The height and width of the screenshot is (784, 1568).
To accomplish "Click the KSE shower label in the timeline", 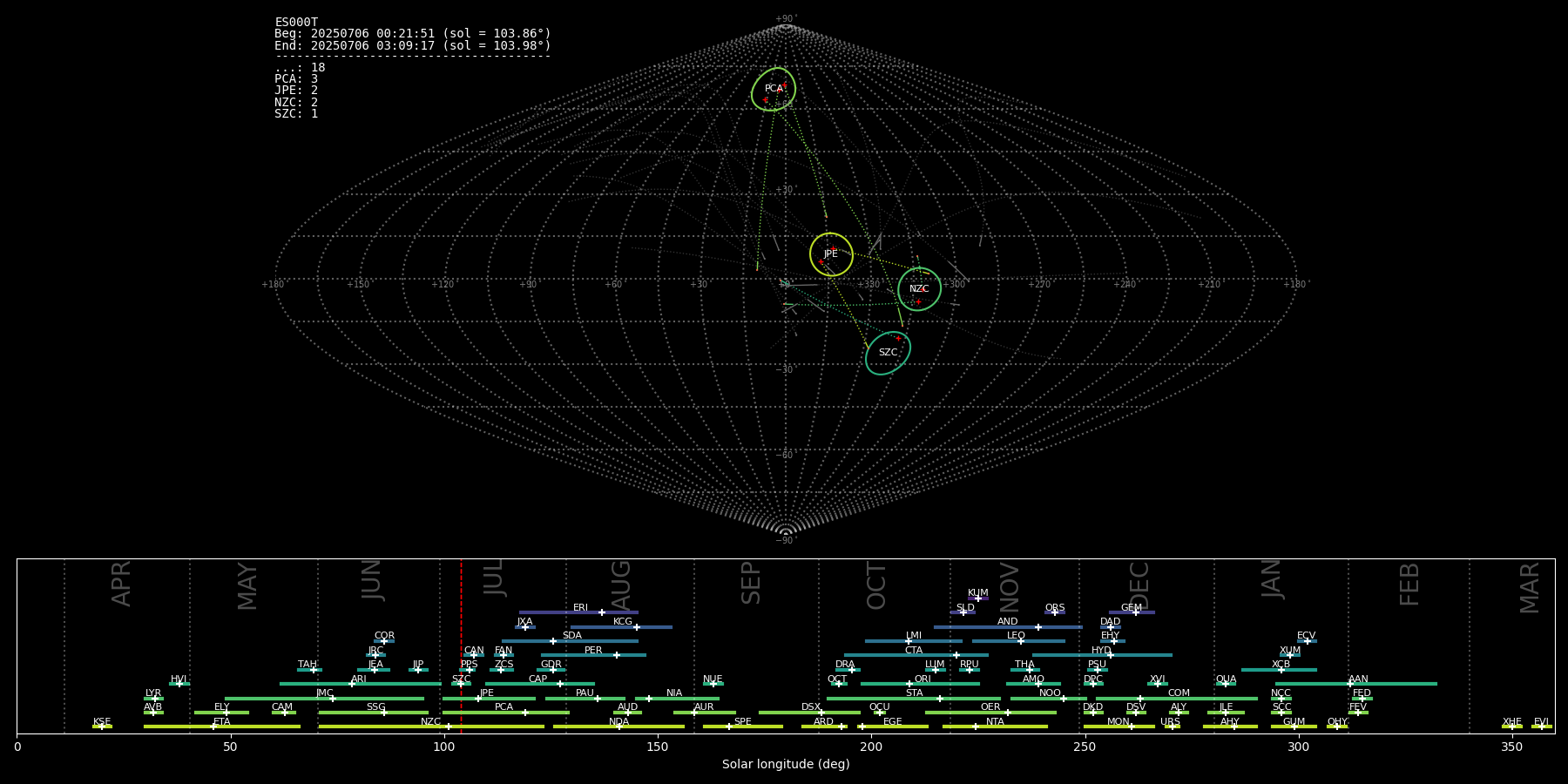I will (x=102, y=721).
